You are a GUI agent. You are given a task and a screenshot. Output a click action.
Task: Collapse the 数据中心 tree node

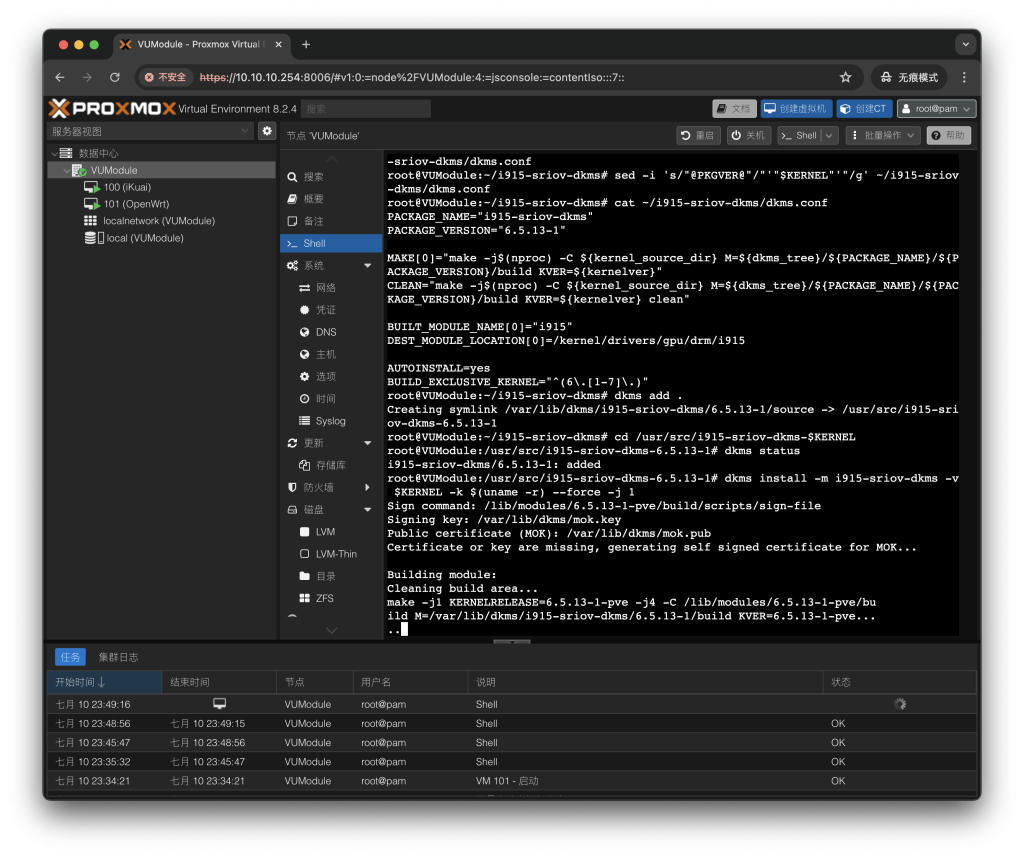click(x=54, y=154)
